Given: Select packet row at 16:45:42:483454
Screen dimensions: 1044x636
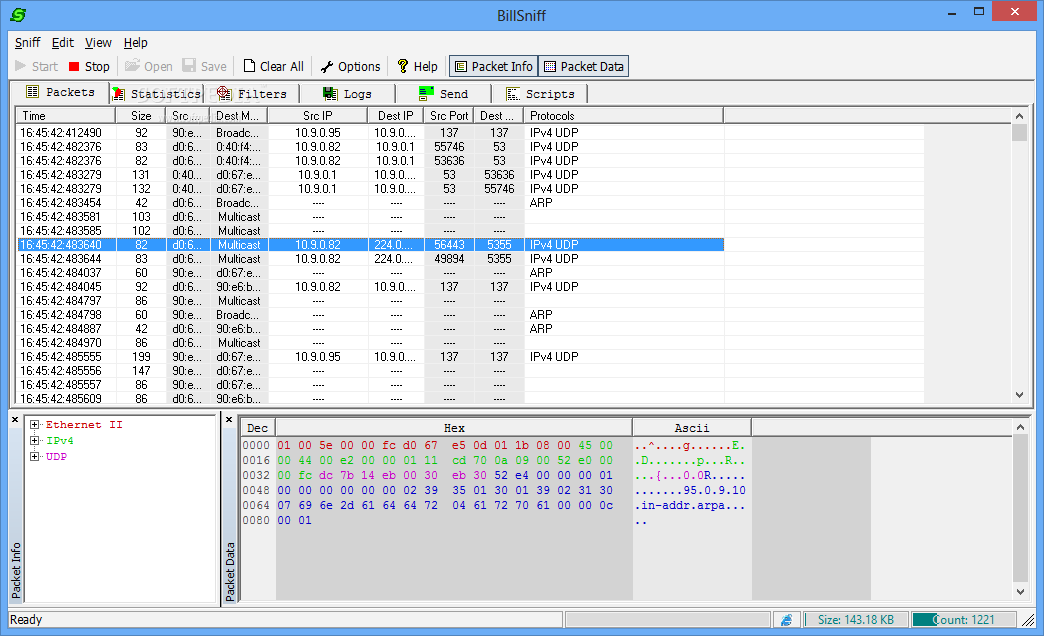Looking at the screenshot, I should point(370,202).
